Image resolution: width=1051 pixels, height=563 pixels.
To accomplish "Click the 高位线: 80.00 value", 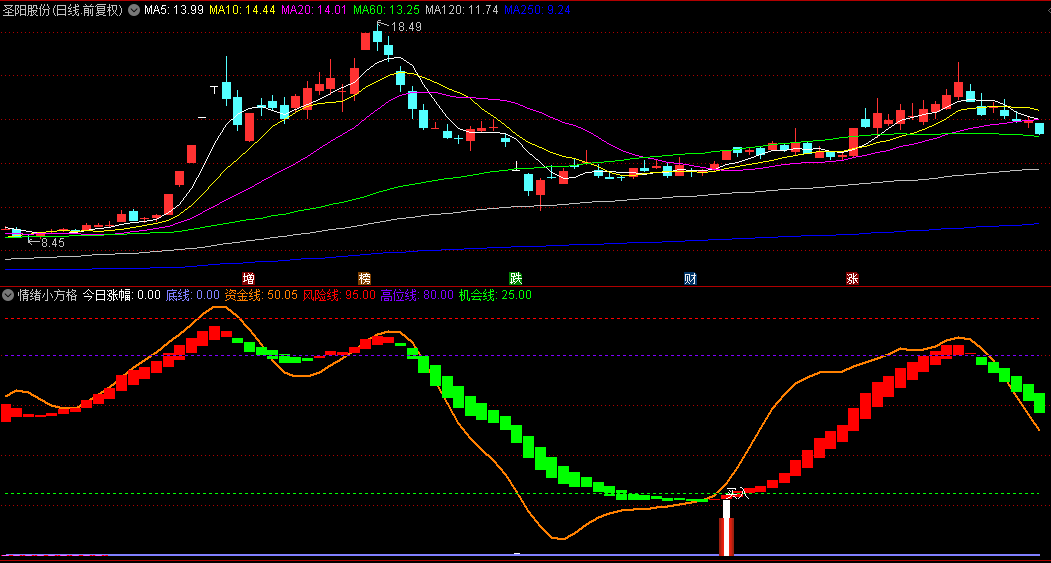I will tap(417, 295).
